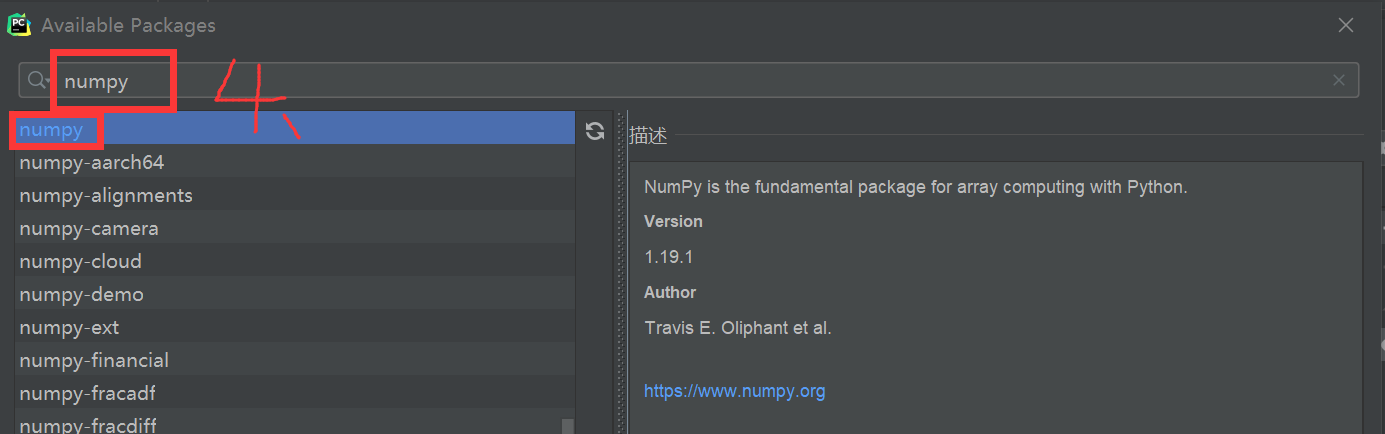Select numpy-fracadf in the package list
Screen dimensions: 1385x434
(295, 393)
